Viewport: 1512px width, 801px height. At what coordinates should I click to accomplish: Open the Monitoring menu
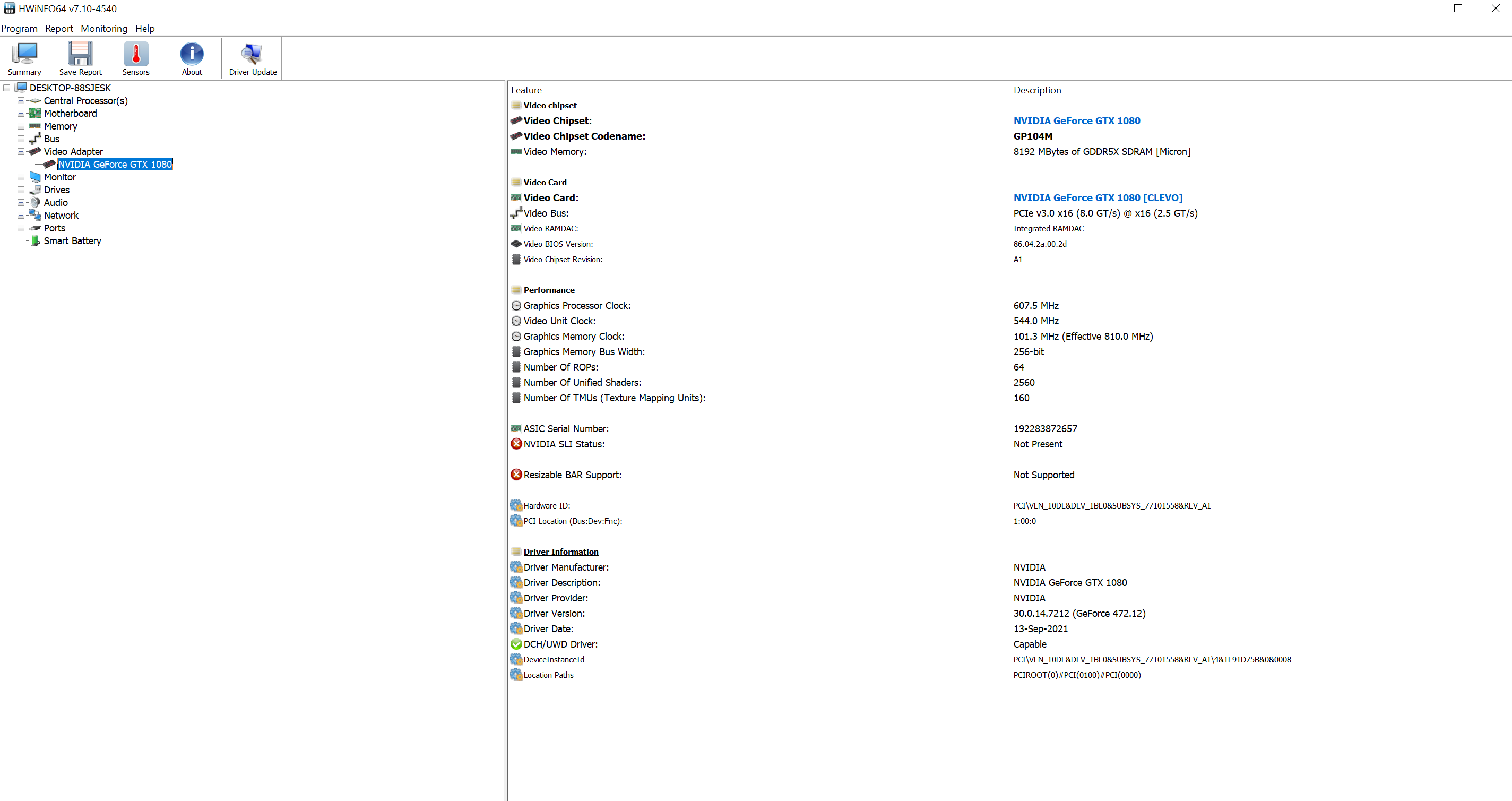click(x=104, y=28)
